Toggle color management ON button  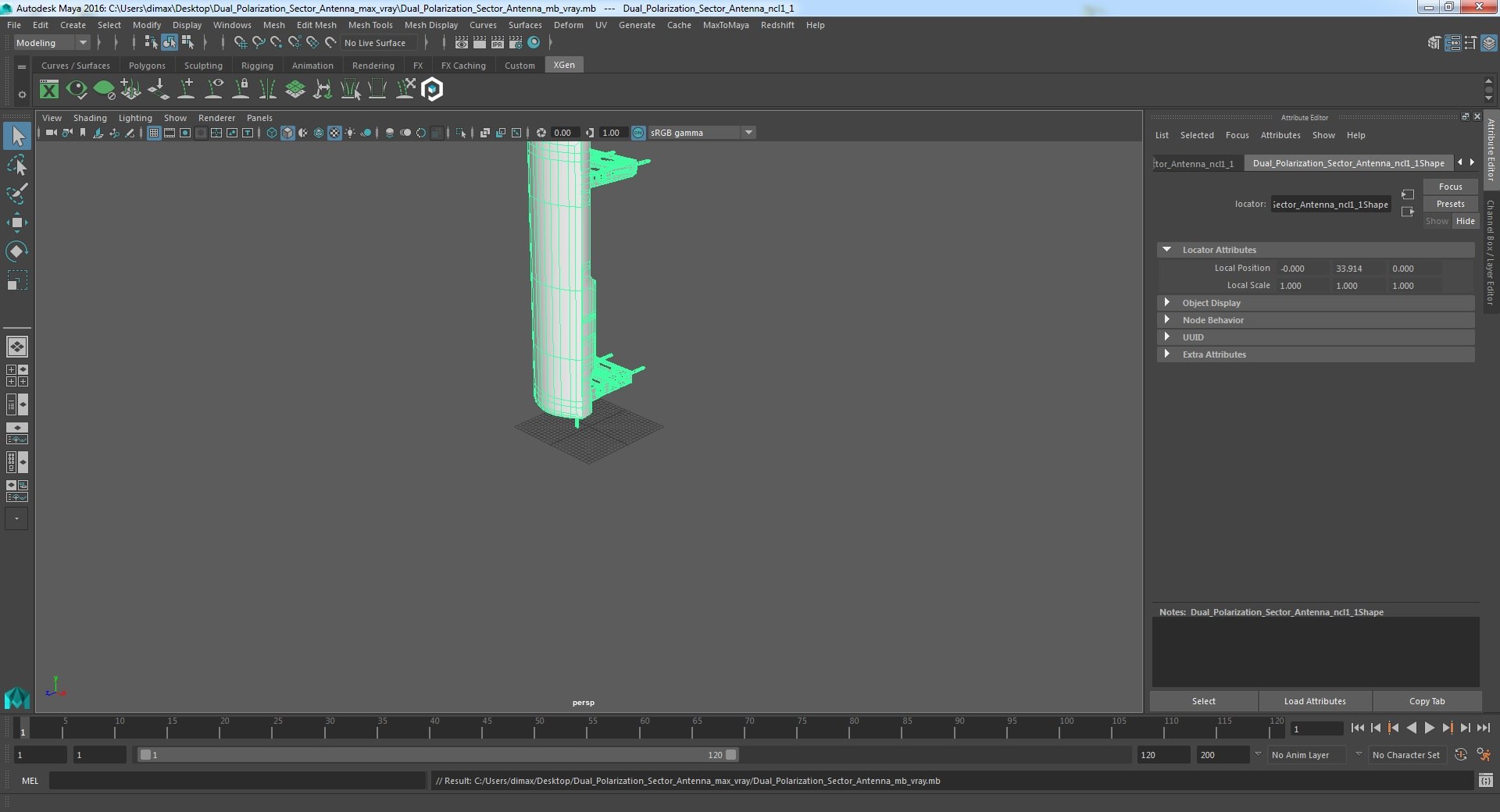pos(638,133)
